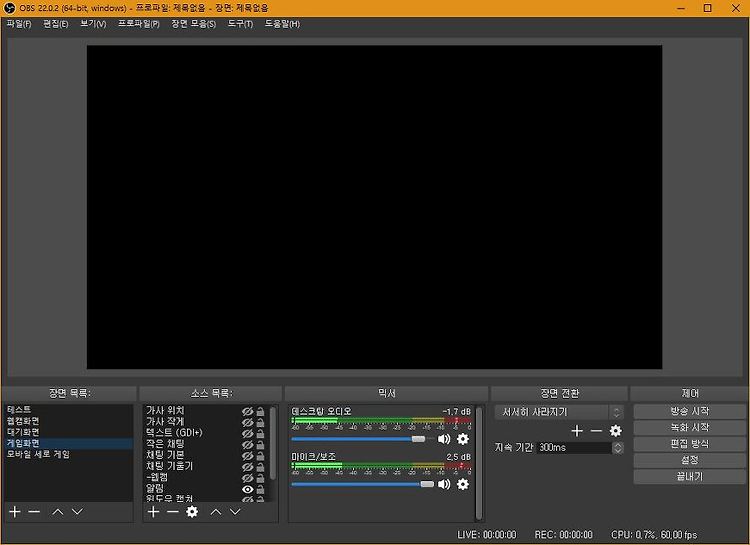
Task: Click the 데스크탑 오디오 volume slider handle
Action: pyautogui.click(x=418, y=439)
